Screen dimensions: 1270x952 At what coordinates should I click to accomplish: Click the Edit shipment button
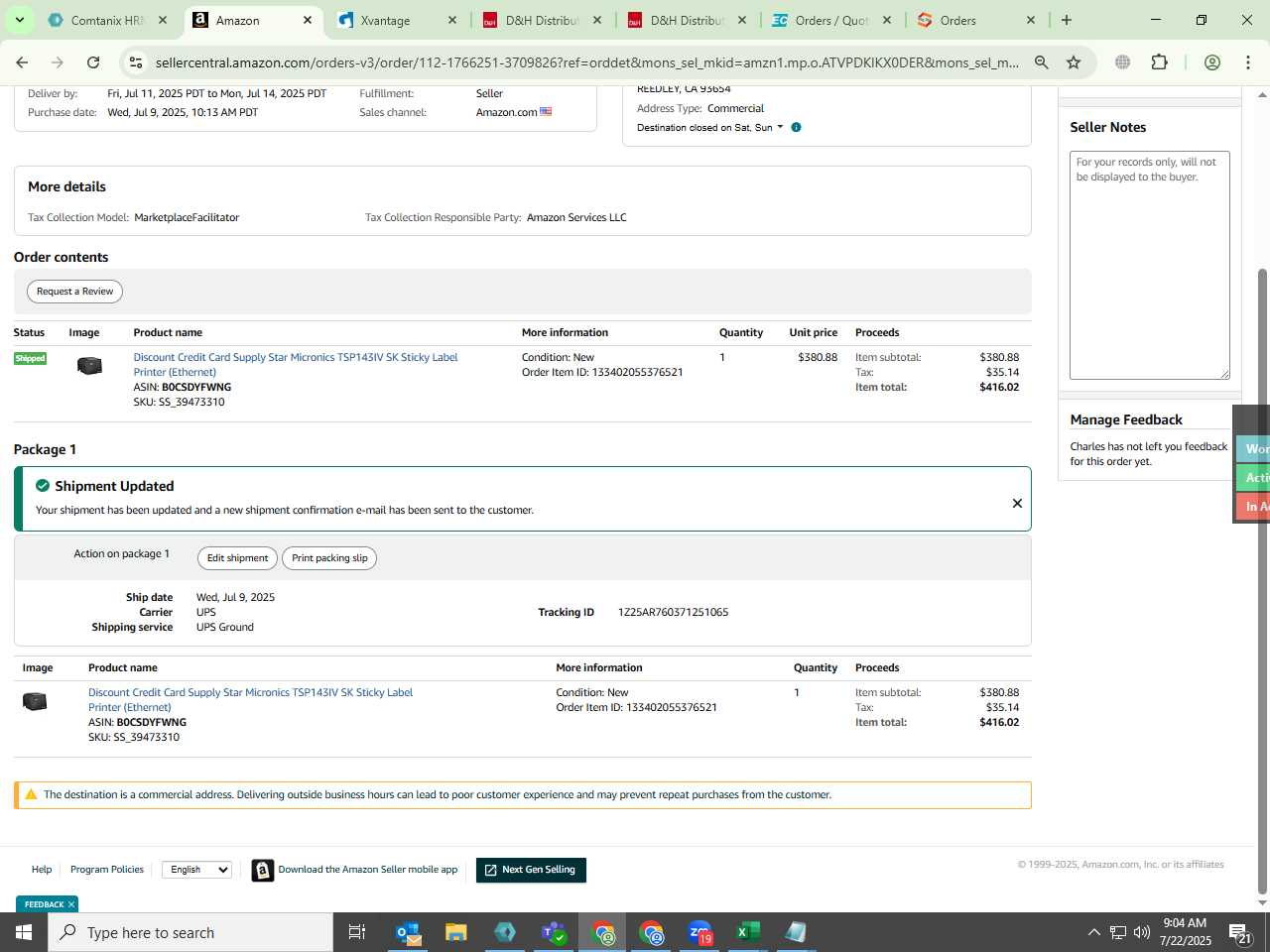237,558
